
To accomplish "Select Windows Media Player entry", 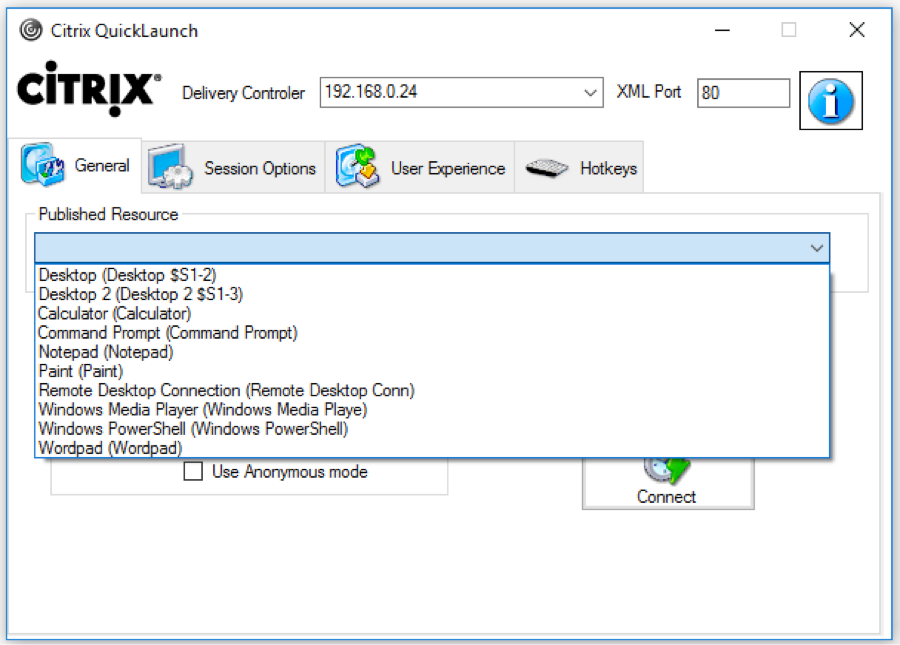I will [432, 410].
